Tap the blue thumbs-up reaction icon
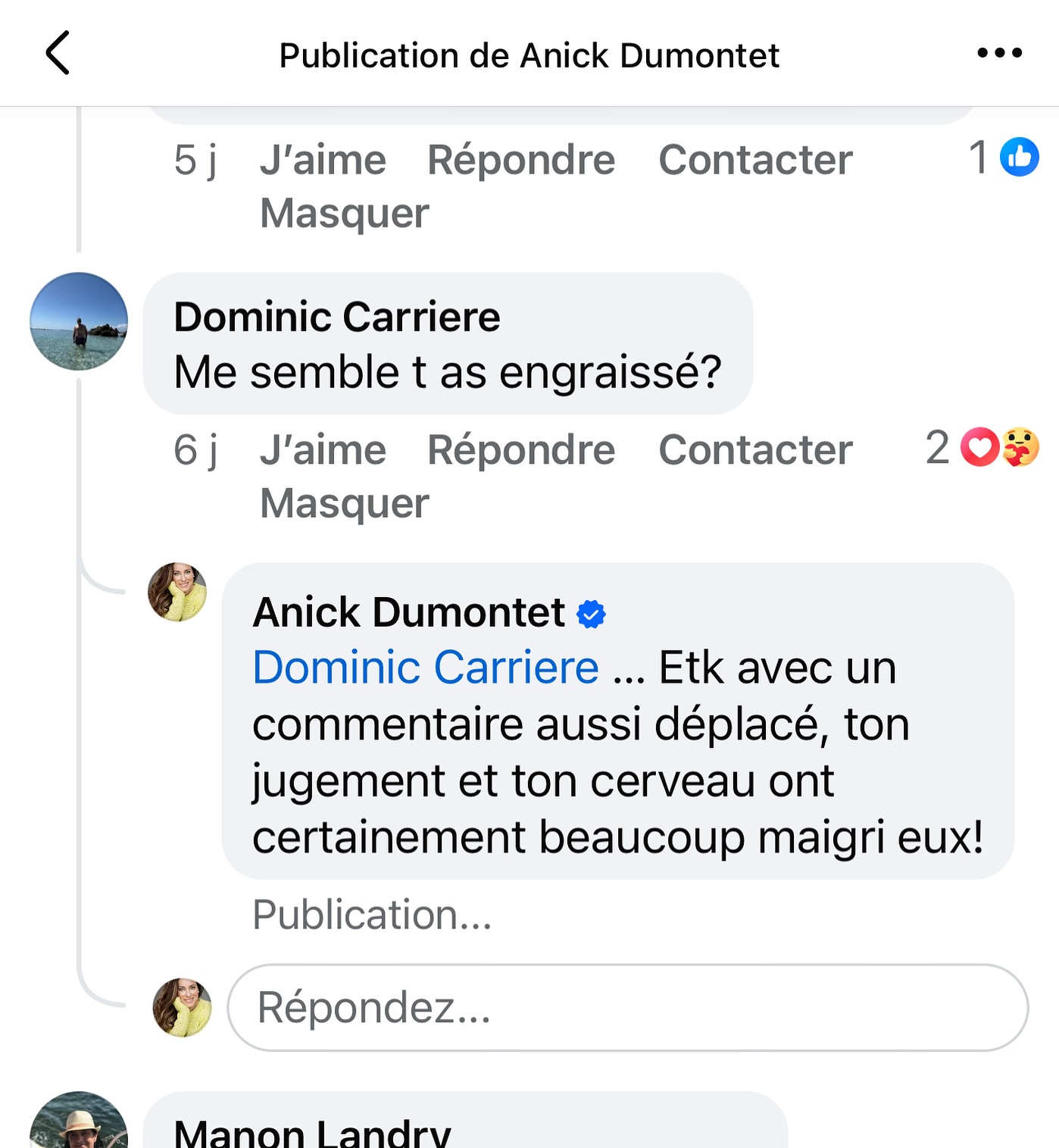The width and height of the screenshot is (1059, 1148). pos(1019,157)
